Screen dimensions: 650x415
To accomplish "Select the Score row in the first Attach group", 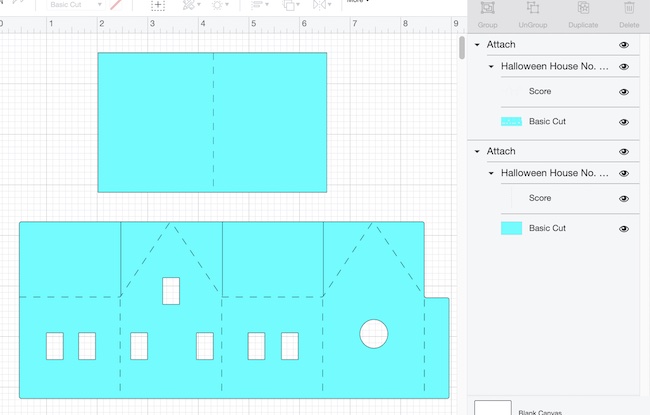I will click(570, 92).
